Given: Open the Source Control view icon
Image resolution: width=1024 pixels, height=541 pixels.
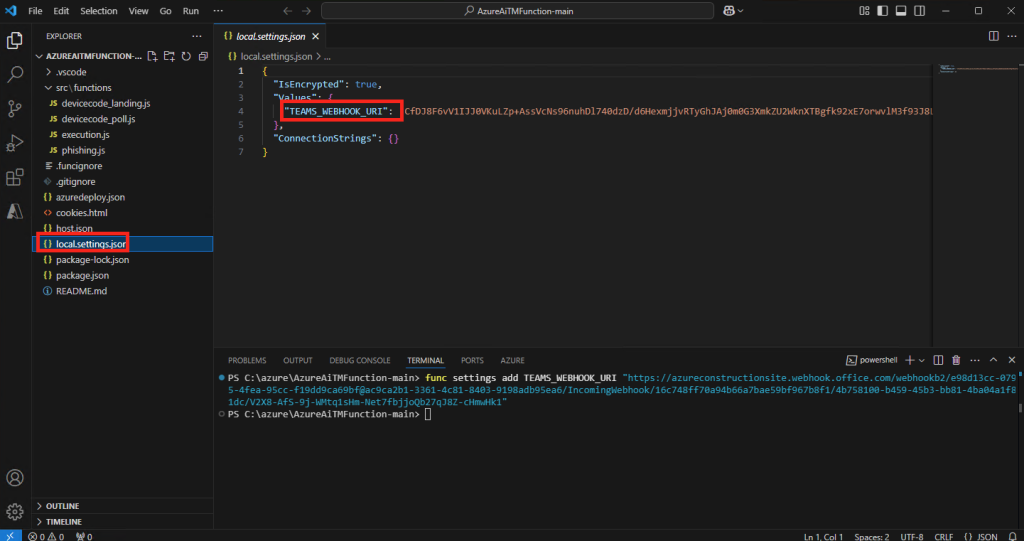Looking at the screenshot, I should pyautogui.click(x=14, y=108).
